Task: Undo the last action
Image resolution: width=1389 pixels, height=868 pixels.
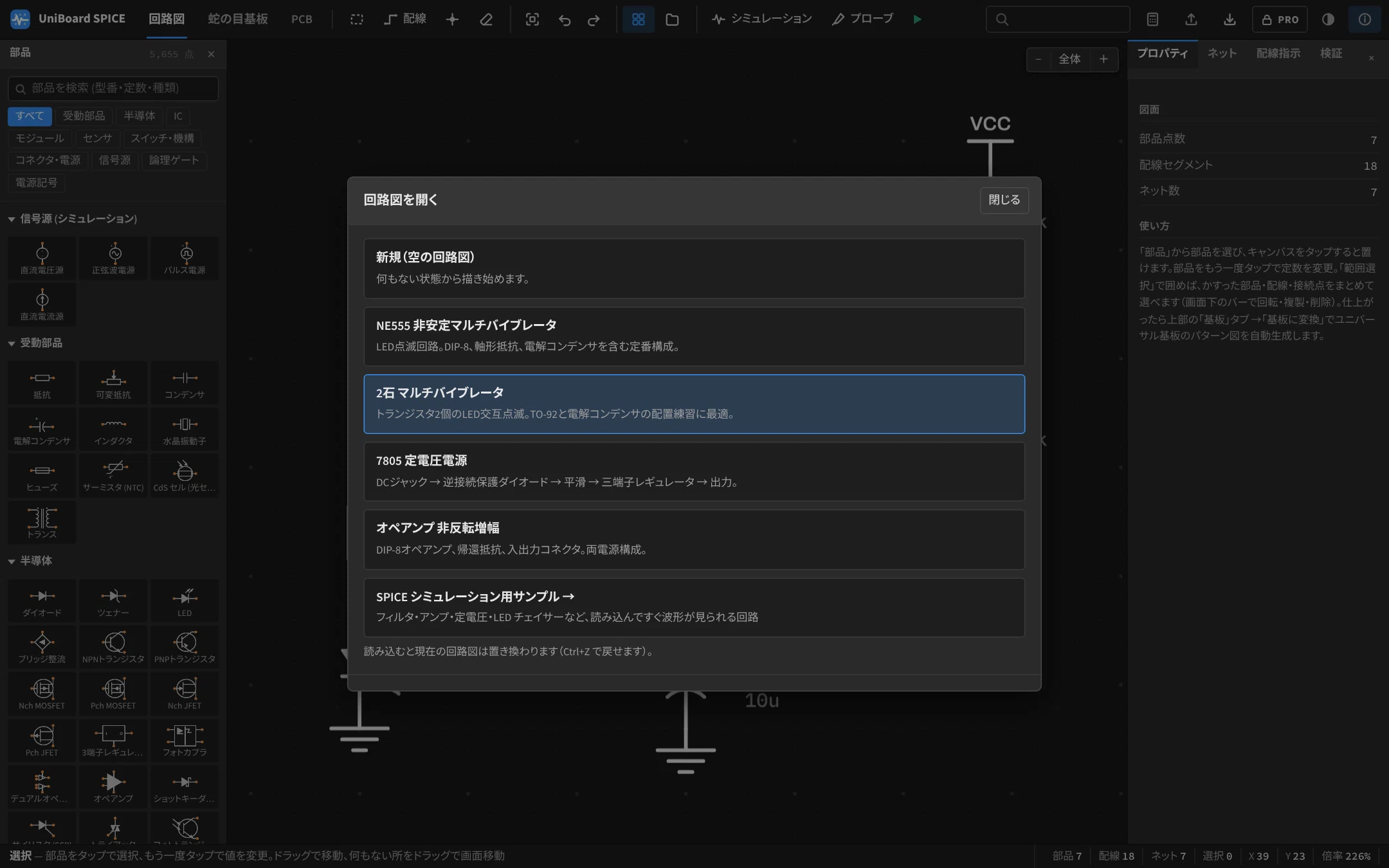Action: tap(564, 19)
